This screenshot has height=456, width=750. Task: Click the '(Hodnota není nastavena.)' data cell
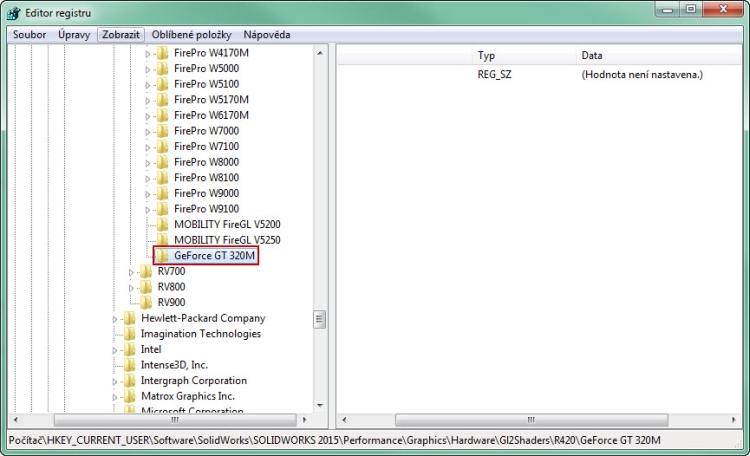click(642, 75)
